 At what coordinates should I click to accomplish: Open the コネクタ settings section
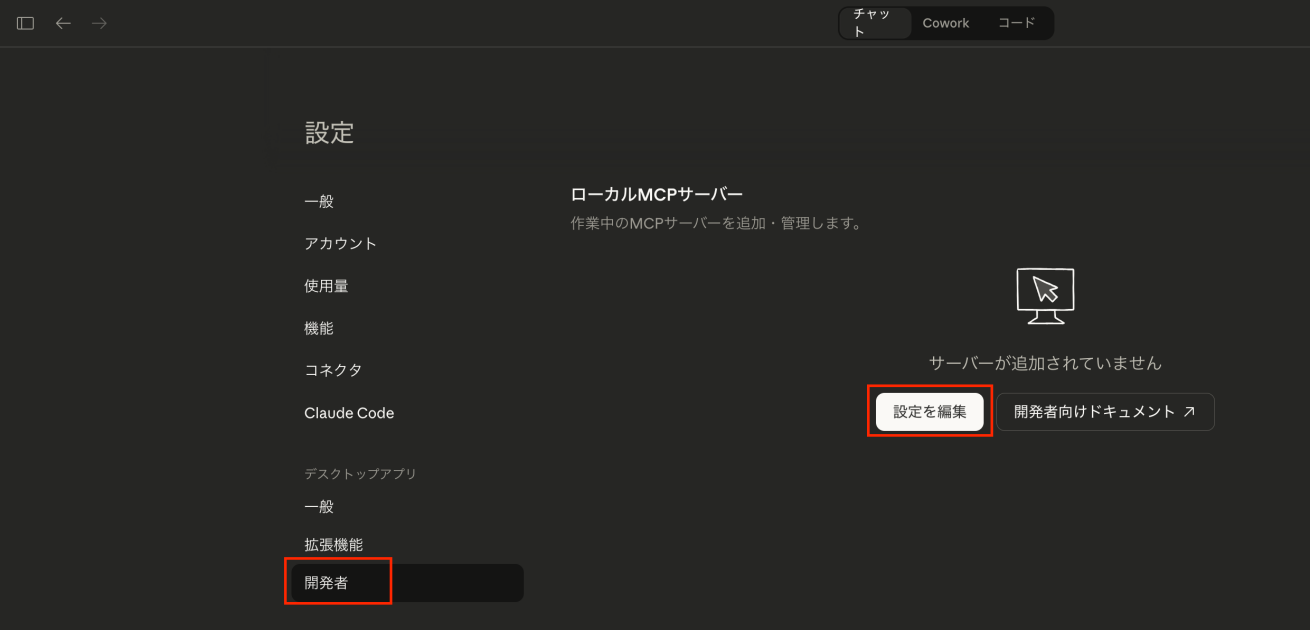point(333,369)
